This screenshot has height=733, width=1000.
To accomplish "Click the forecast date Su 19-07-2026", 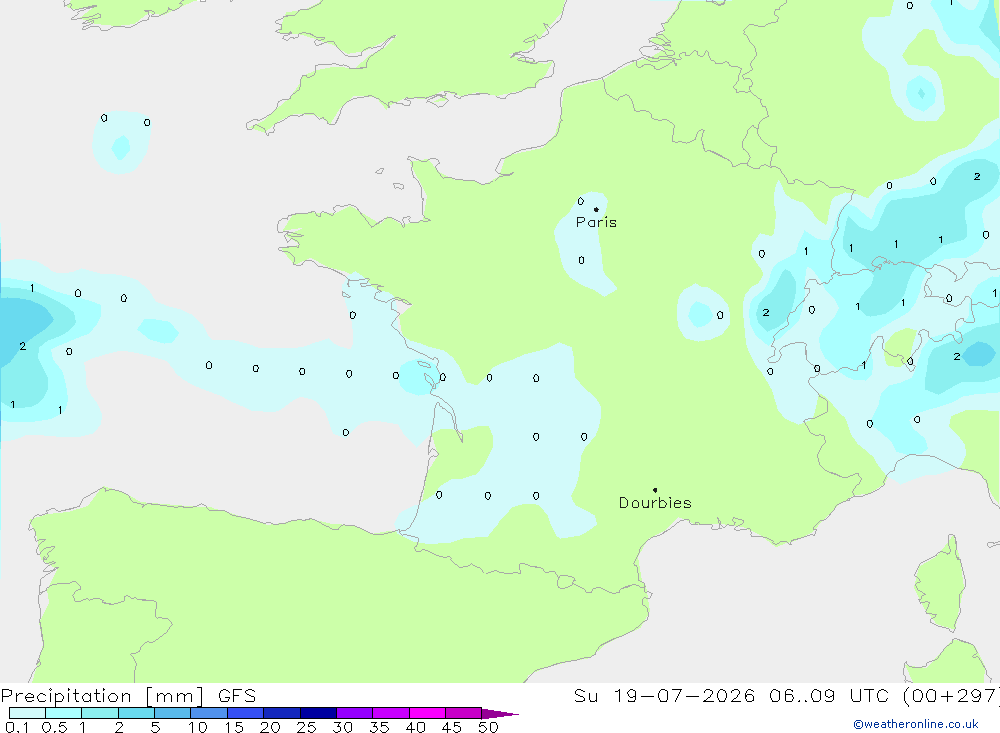I will (664, 696).
